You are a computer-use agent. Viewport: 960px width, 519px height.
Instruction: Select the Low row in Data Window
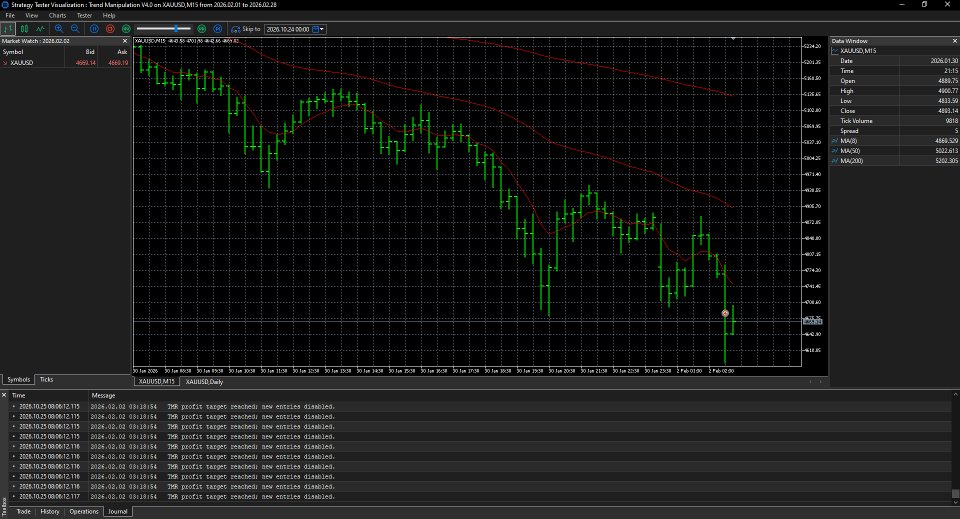[x=894, y=100]
